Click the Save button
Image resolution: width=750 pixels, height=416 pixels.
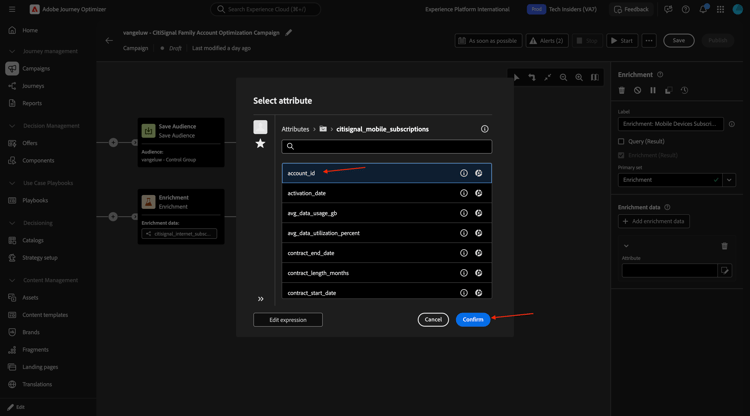(678, 41)
